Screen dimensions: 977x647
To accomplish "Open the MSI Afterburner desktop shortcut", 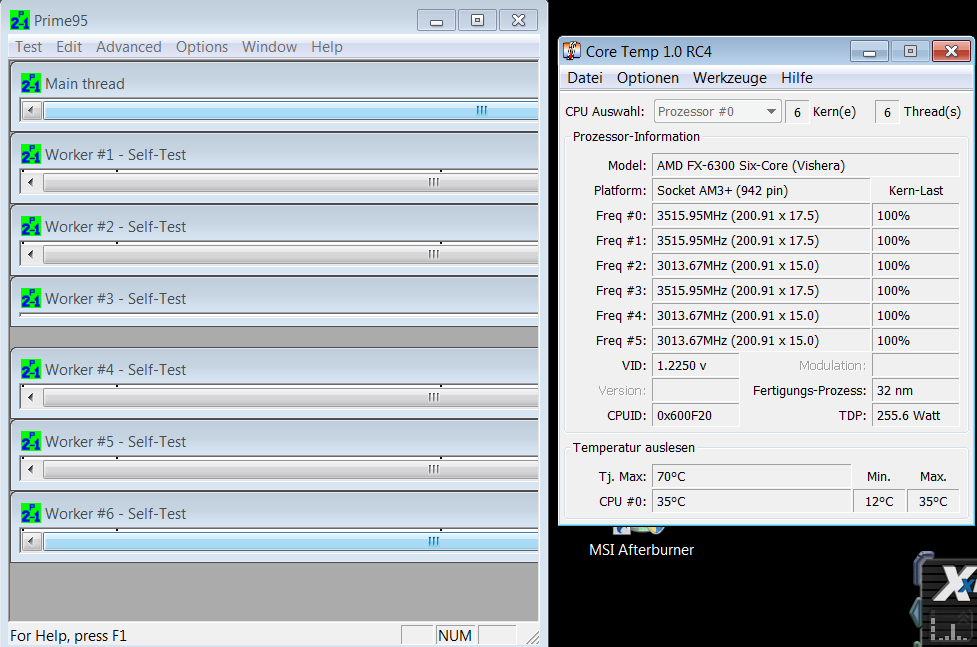I will point(641,542).
